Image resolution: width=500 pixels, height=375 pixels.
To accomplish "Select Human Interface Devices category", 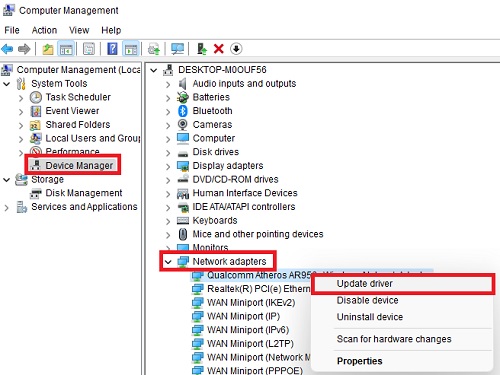I will (x=245, y=193).
